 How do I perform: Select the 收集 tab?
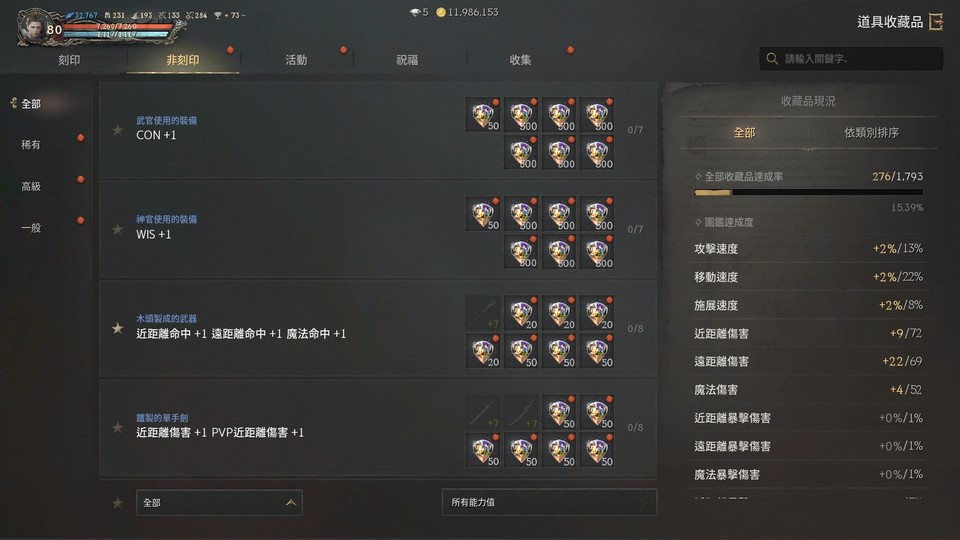[x=520, y=60]
